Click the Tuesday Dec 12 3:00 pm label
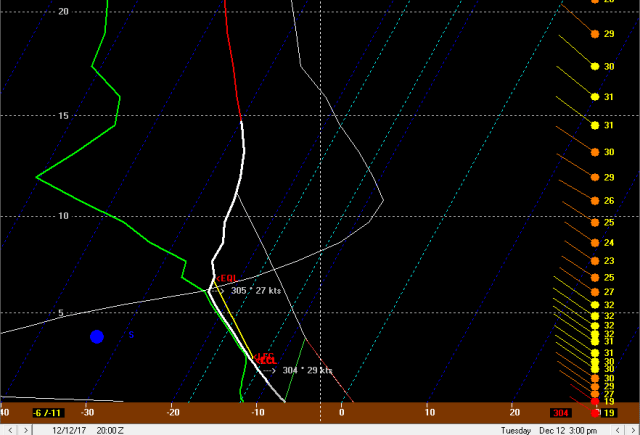 point(549,430)
